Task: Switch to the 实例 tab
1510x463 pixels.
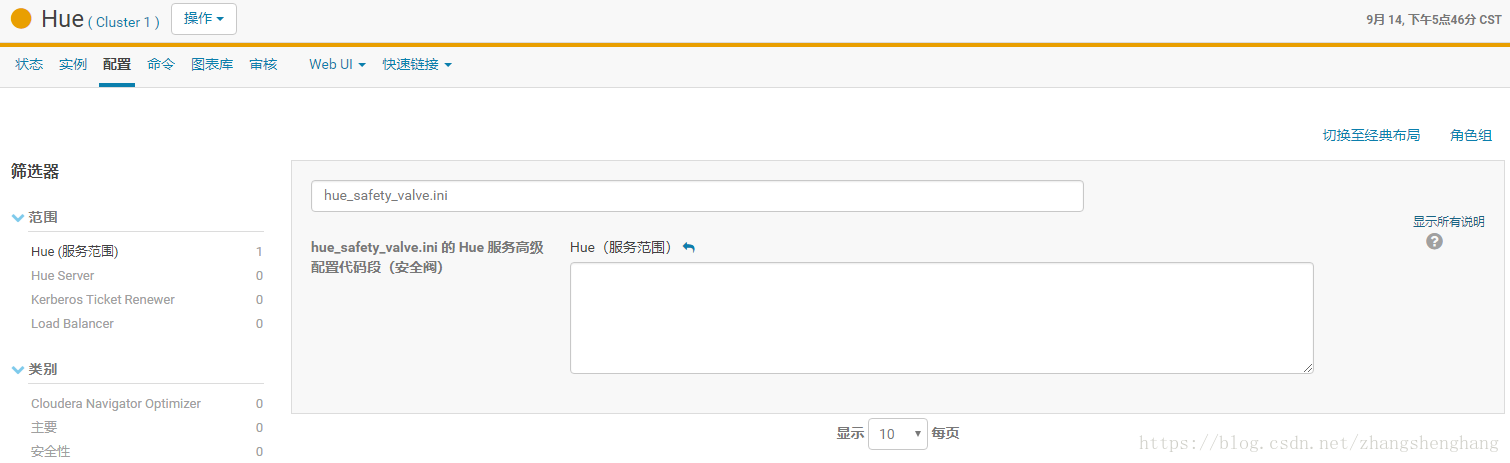Action: (73, 64)
